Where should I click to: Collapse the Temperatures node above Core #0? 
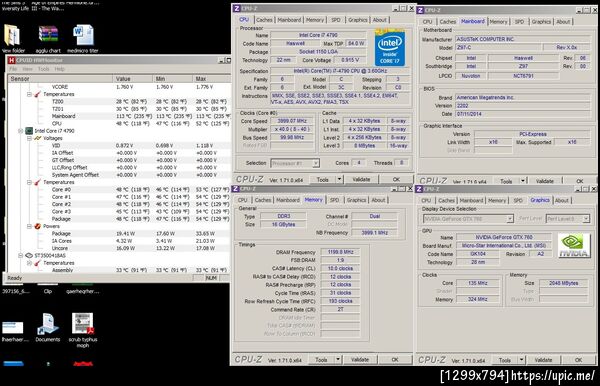pos(29,182)
